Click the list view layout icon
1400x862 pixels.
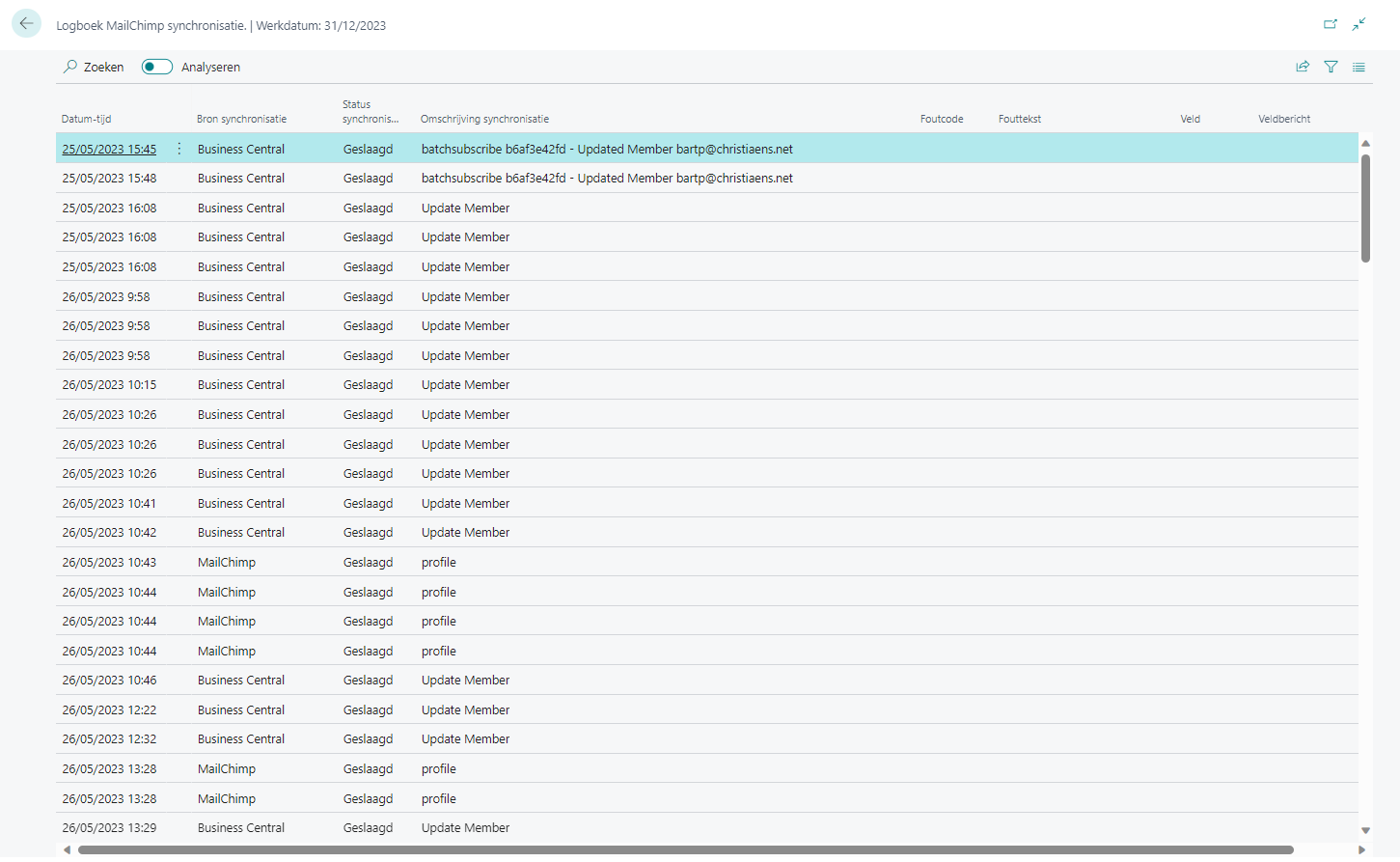click(x=1359, y=67)
